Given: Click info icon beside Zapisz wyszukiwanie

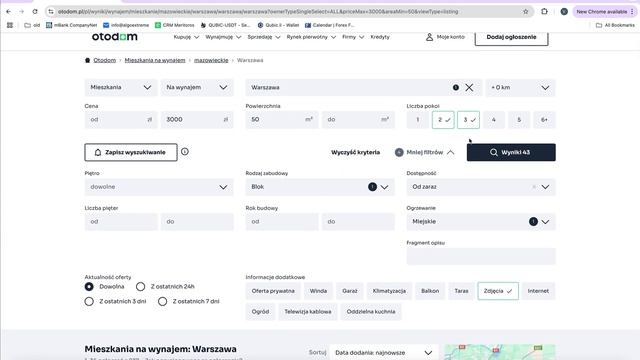Looking at the screenshot, I should (x=185, y=151).
